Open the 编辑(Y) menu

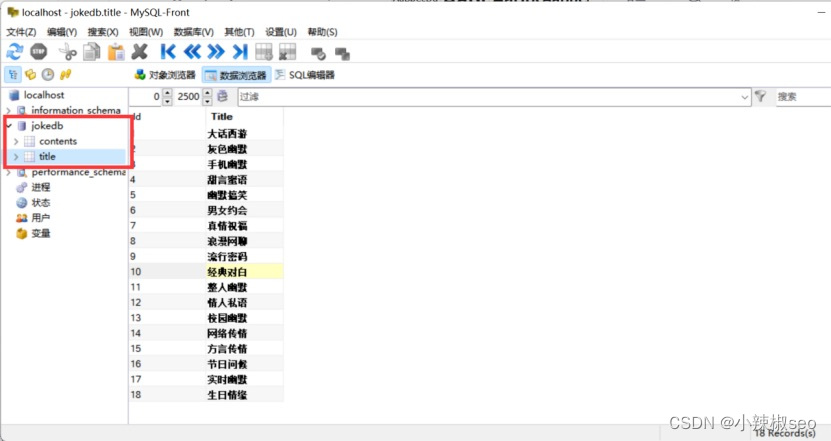point(61,32)
